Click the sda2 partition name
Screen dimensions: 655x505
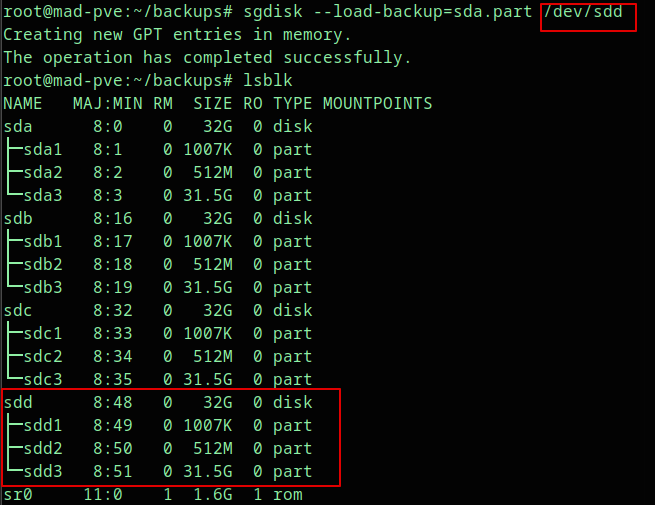click(43, 173)
